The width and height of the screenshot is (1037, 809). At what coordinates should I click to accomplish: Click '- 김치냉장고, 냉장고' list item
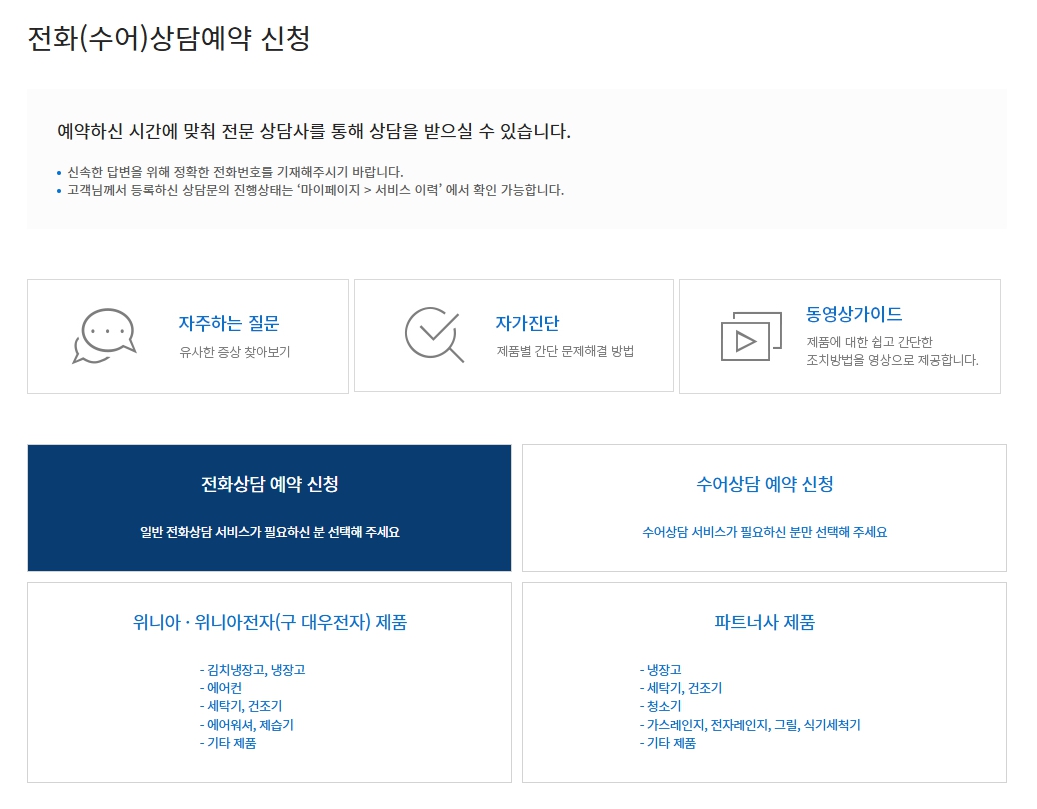253,669
